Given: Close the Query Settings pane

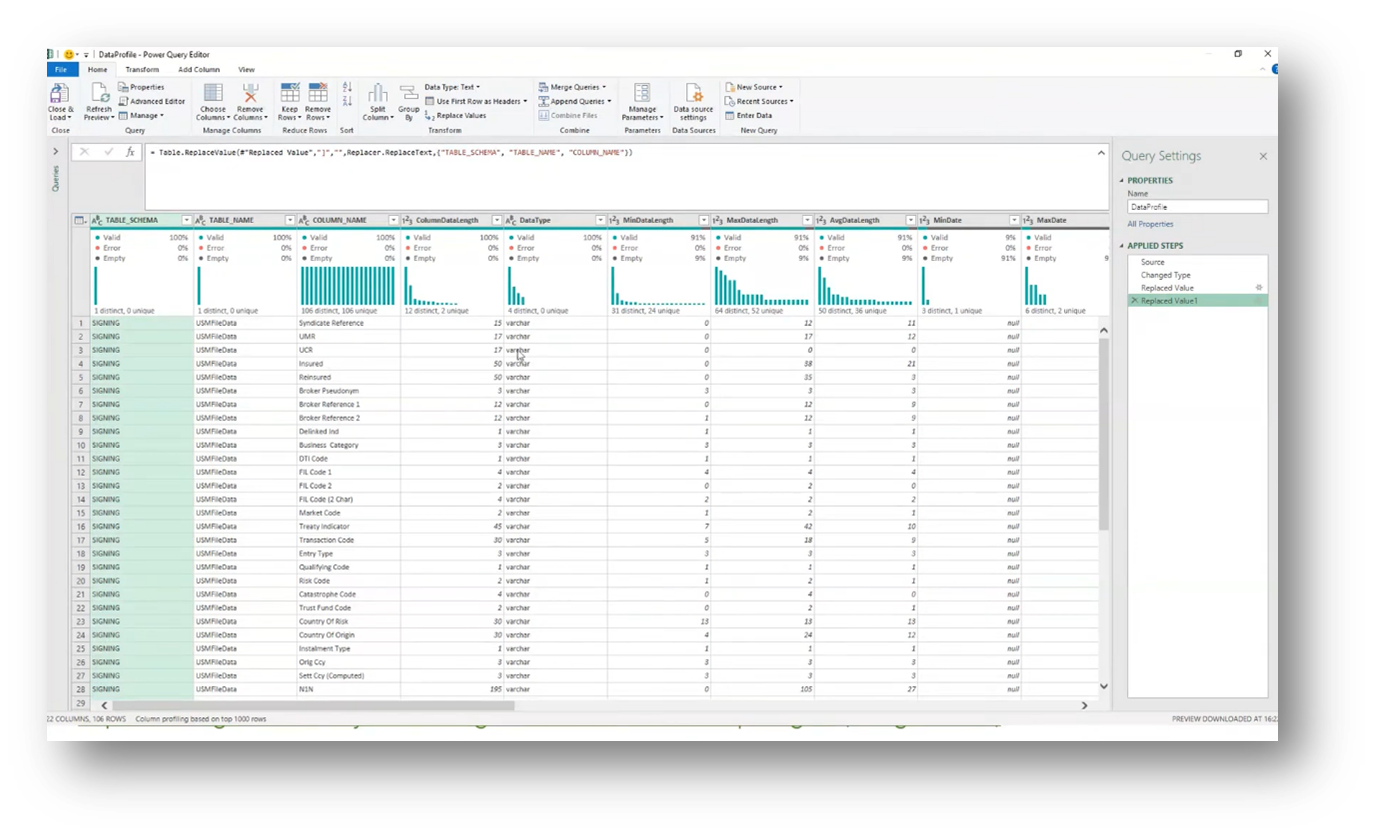Looking at the screenshot, I should (x=1263, y=156).
